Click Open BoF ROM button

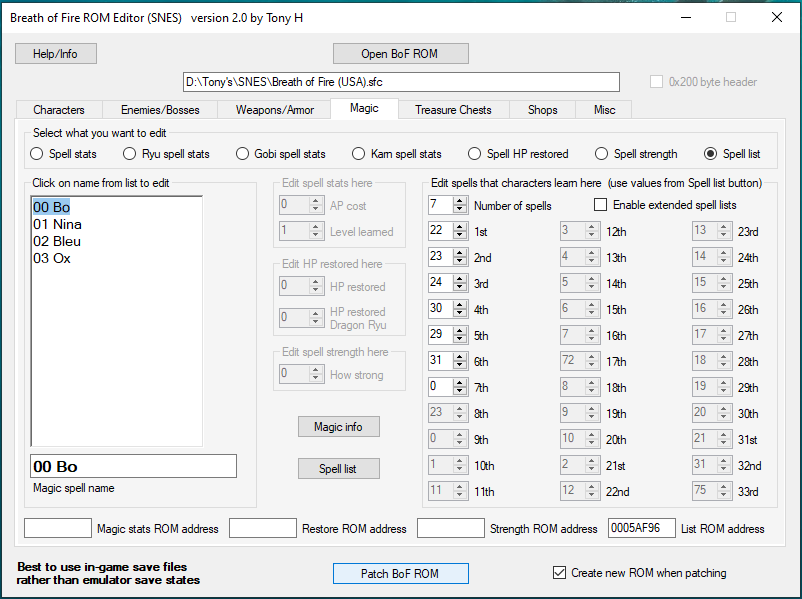[x=400, y=53]
